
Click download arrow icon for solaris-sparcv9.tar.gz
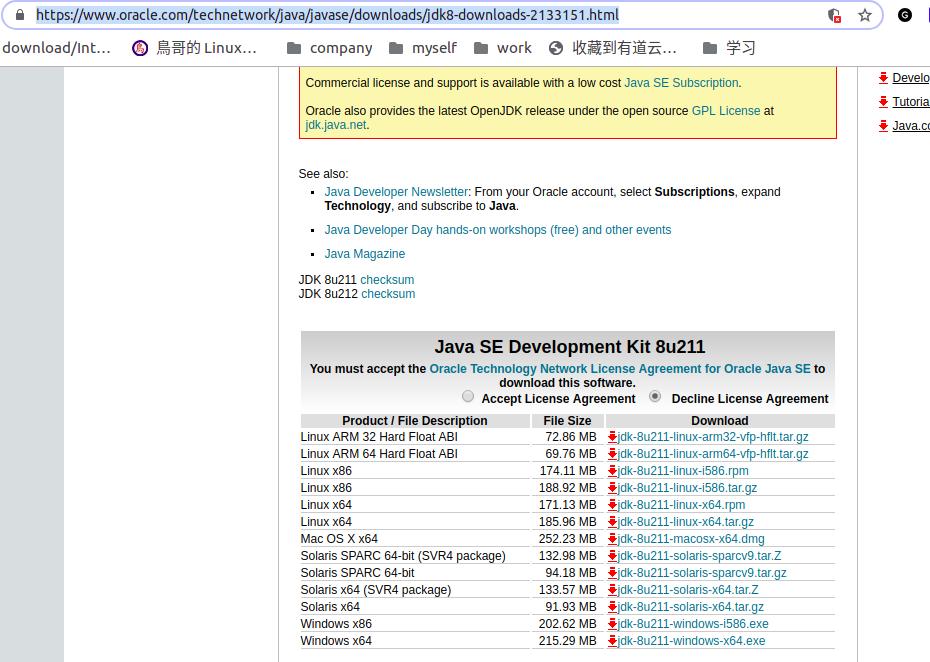tap(612, 574)
